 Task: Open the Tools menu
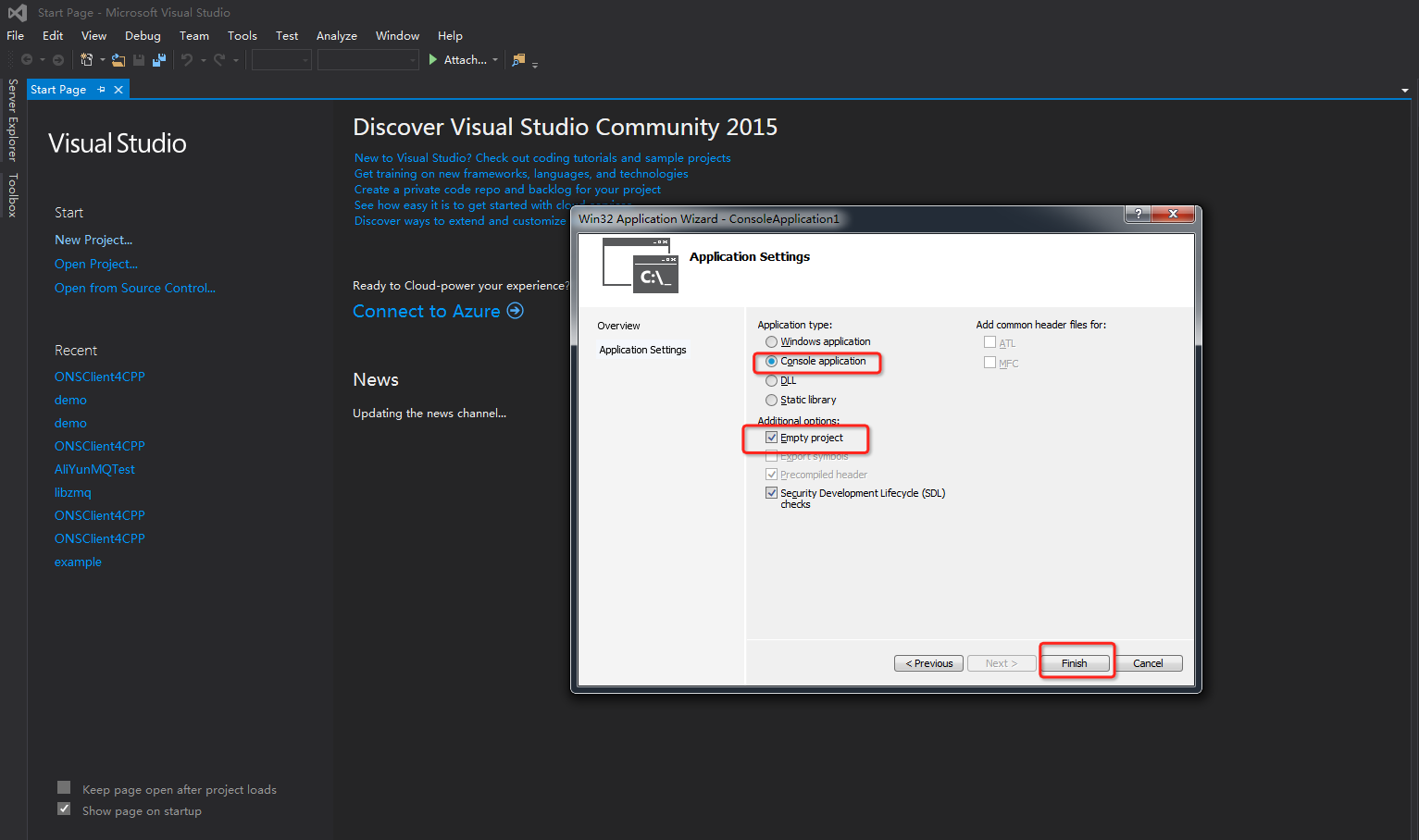coord(243,36)
